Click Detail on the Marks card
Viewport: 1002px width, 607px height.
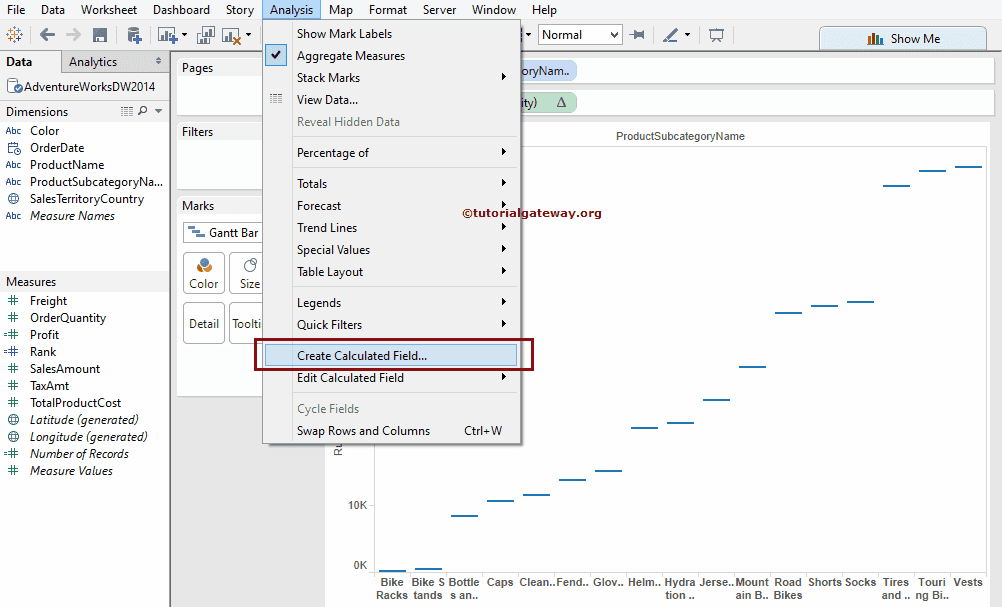203,322
